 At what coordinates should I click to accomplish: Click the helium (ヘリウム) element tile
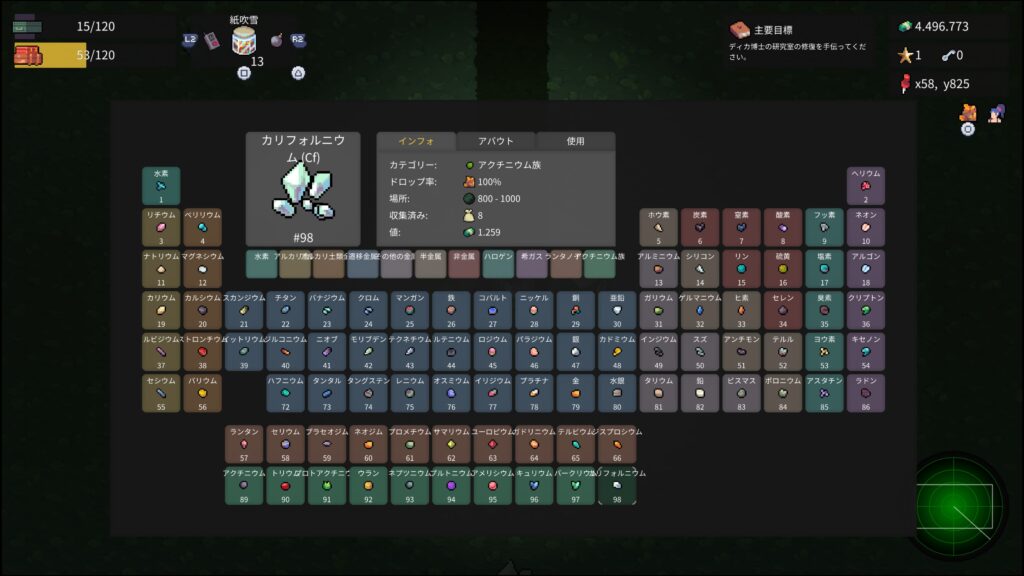click(866, 186)
